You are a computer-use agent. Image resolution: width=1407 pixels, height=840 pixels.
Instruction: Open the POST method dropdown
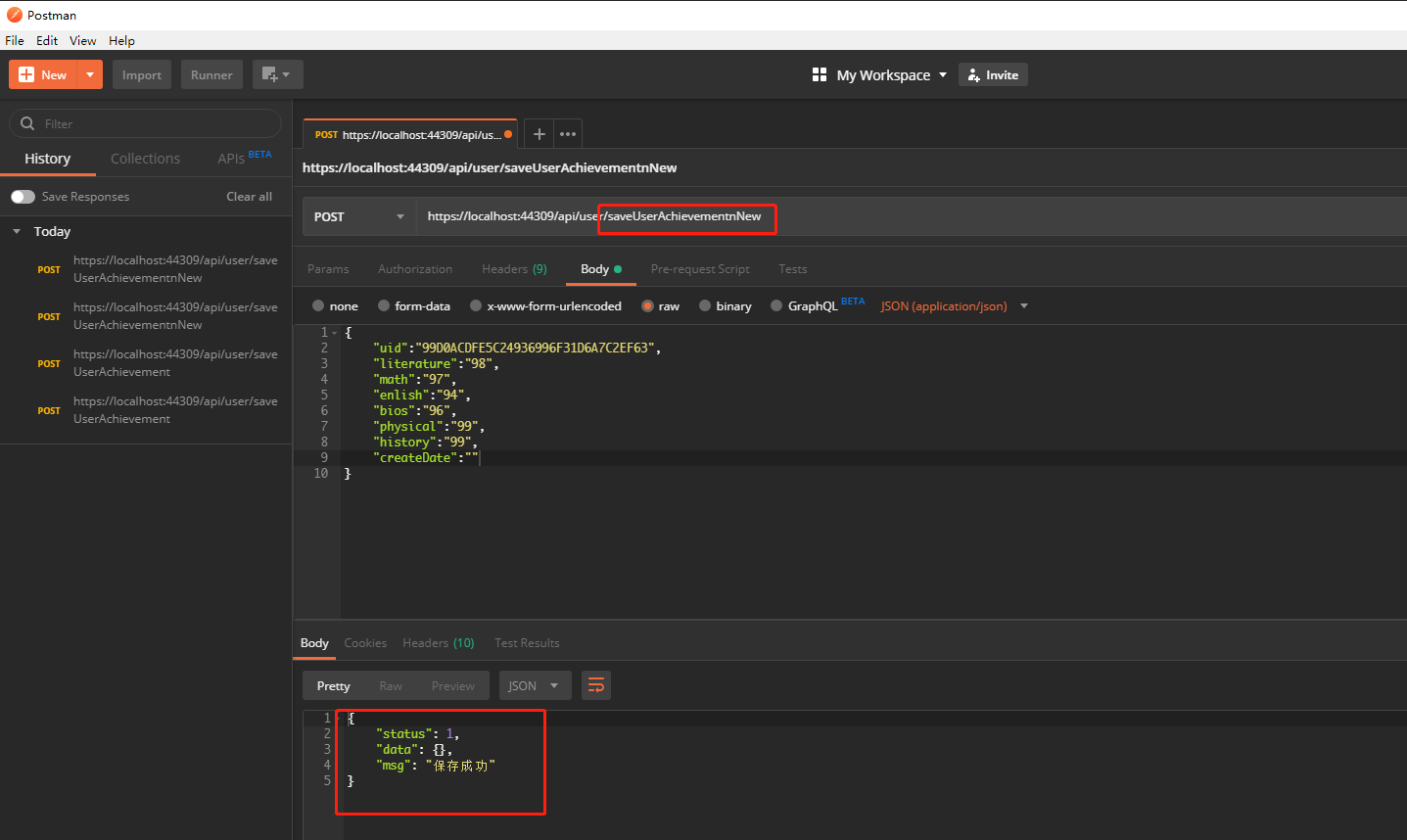click(358, 218)
